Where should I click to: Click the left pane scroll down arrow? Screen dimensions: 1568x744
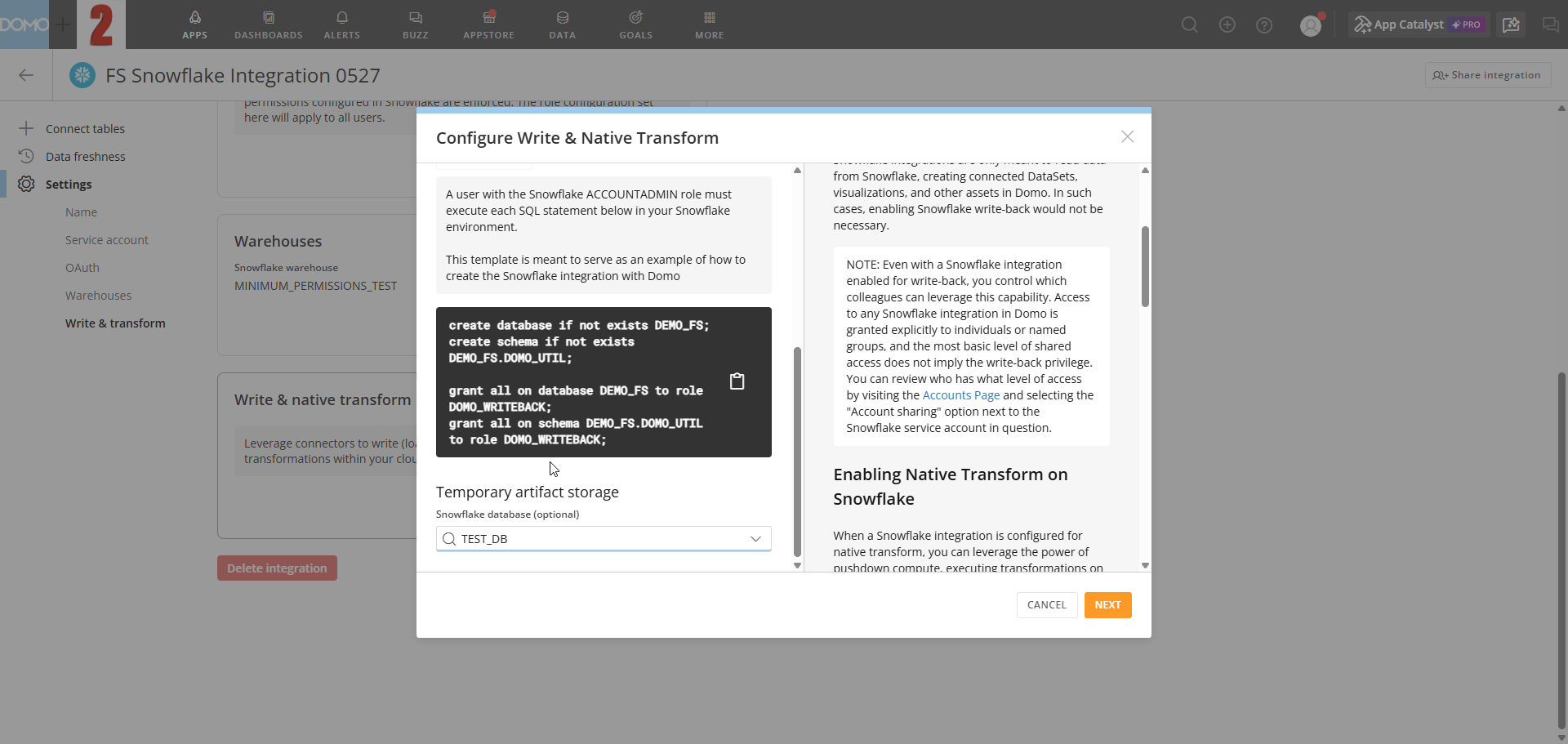pyautogui.click(x=797, y=565)
